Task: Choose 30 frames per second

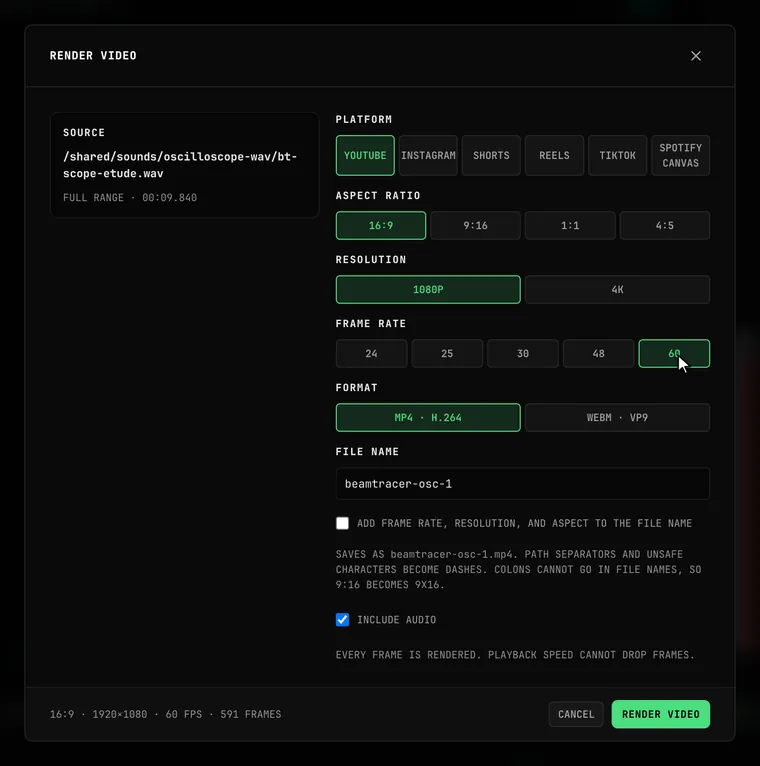Action: [x=523, y=353]
